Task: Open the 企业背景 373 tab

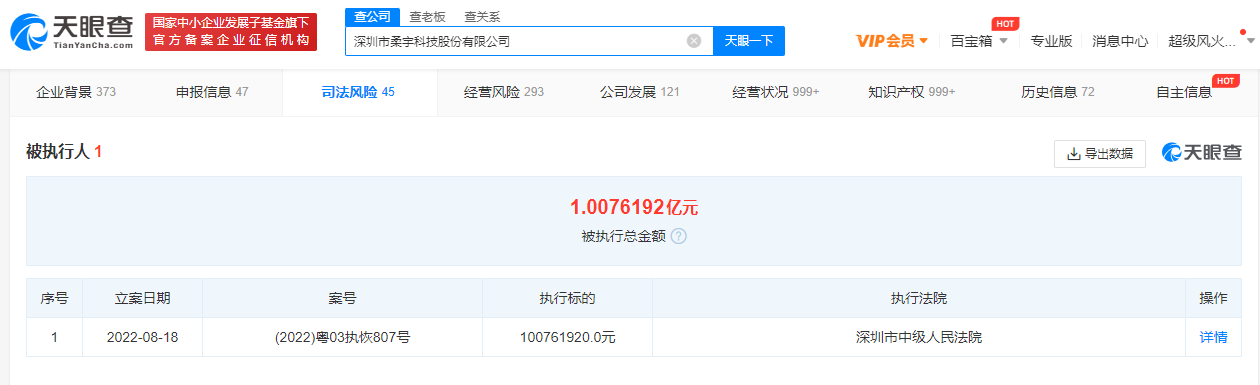Action: (x=76, y=92)
